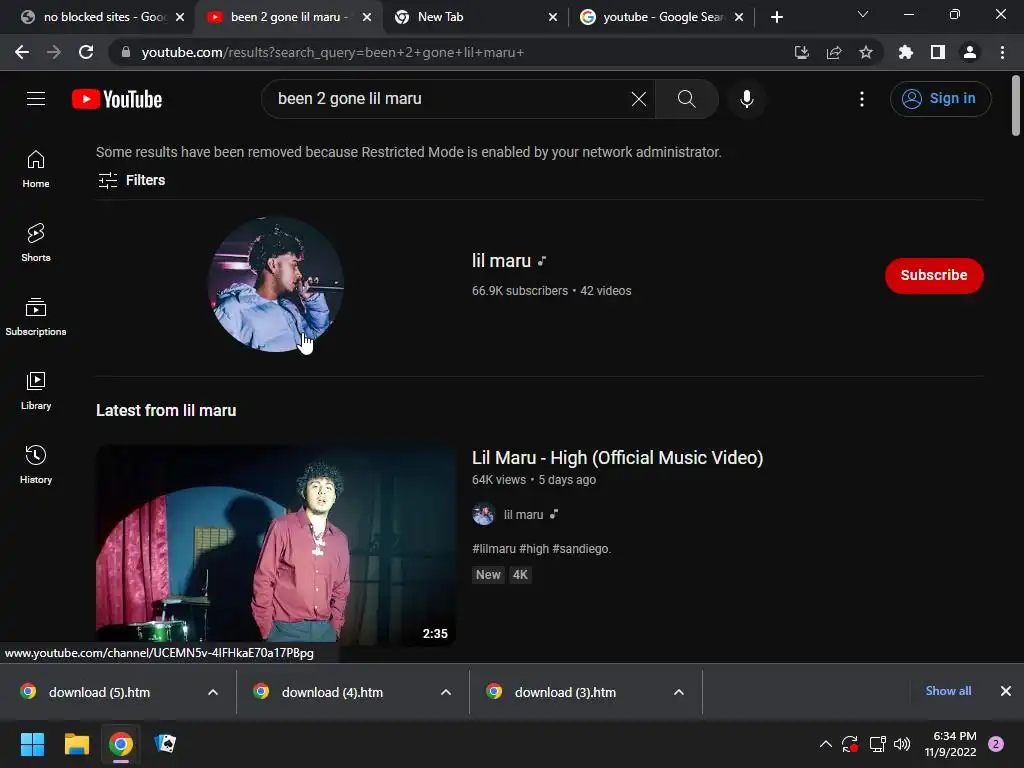Open the clock showing 6:34 PM

point(950,744)
